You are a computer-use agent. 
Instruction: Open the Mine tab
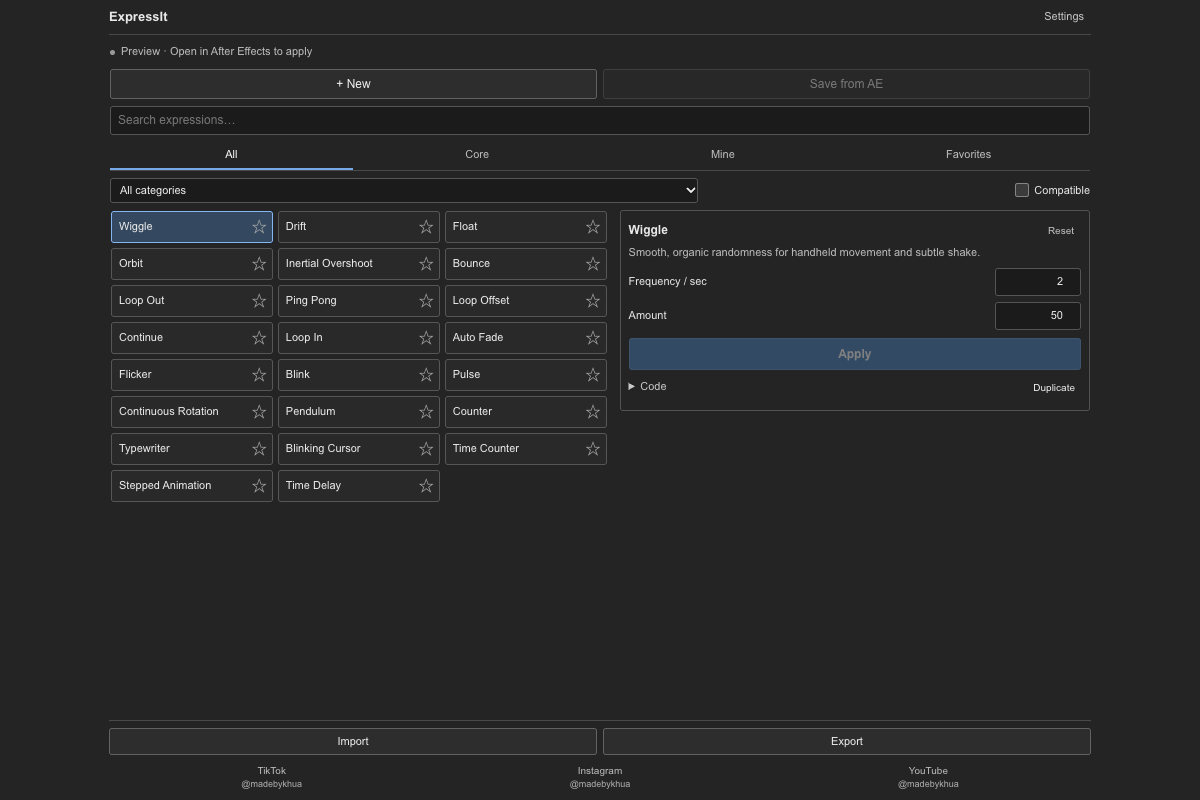(x=722, y=154)
